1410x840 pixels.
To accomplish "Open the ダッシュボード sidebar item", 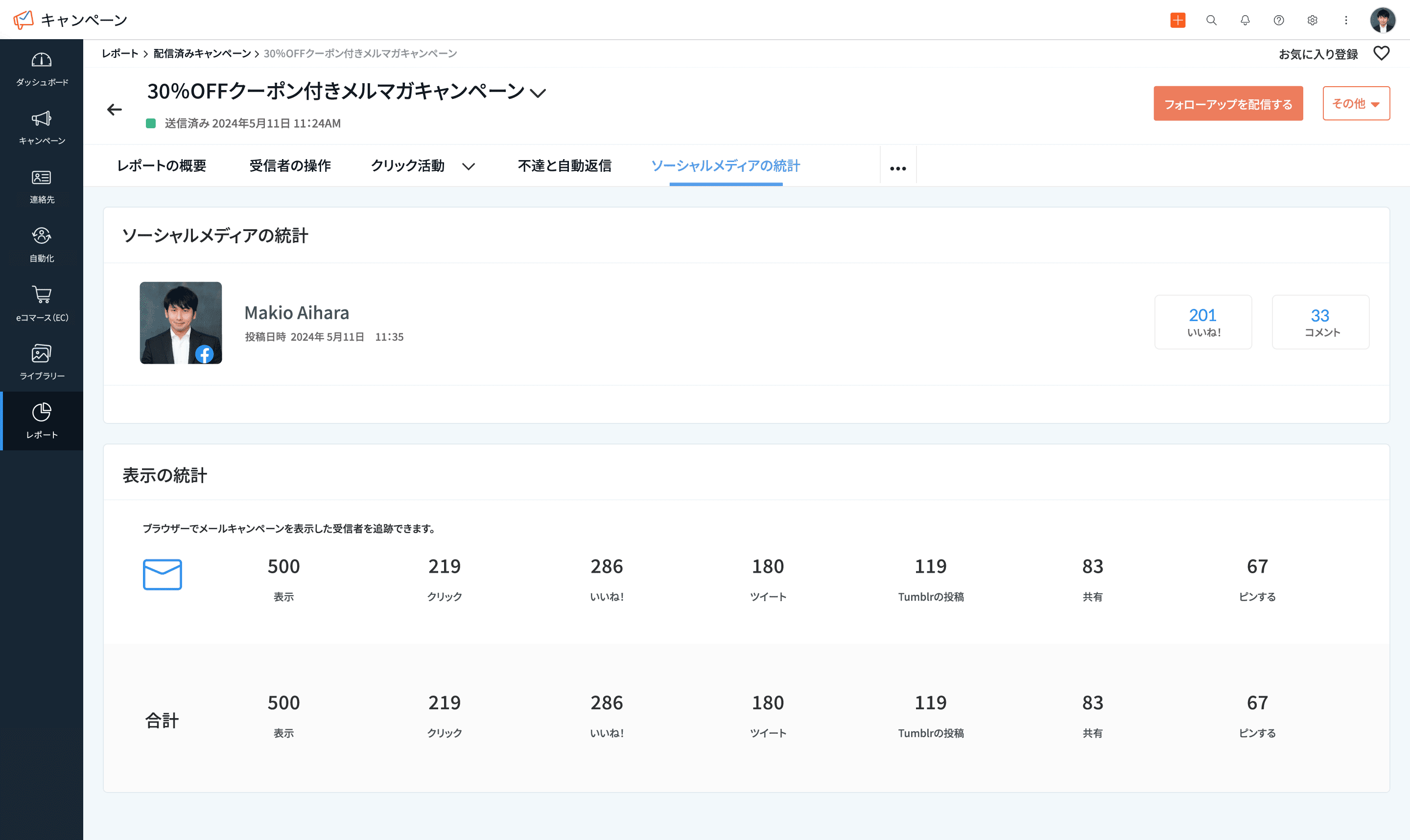I will tap(42, 69).
